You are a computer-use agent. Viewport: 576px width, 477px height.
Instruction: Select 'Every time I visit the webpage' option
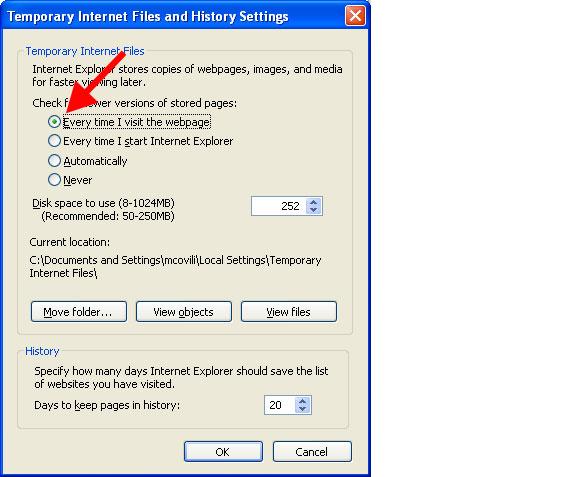coord(54,122)
